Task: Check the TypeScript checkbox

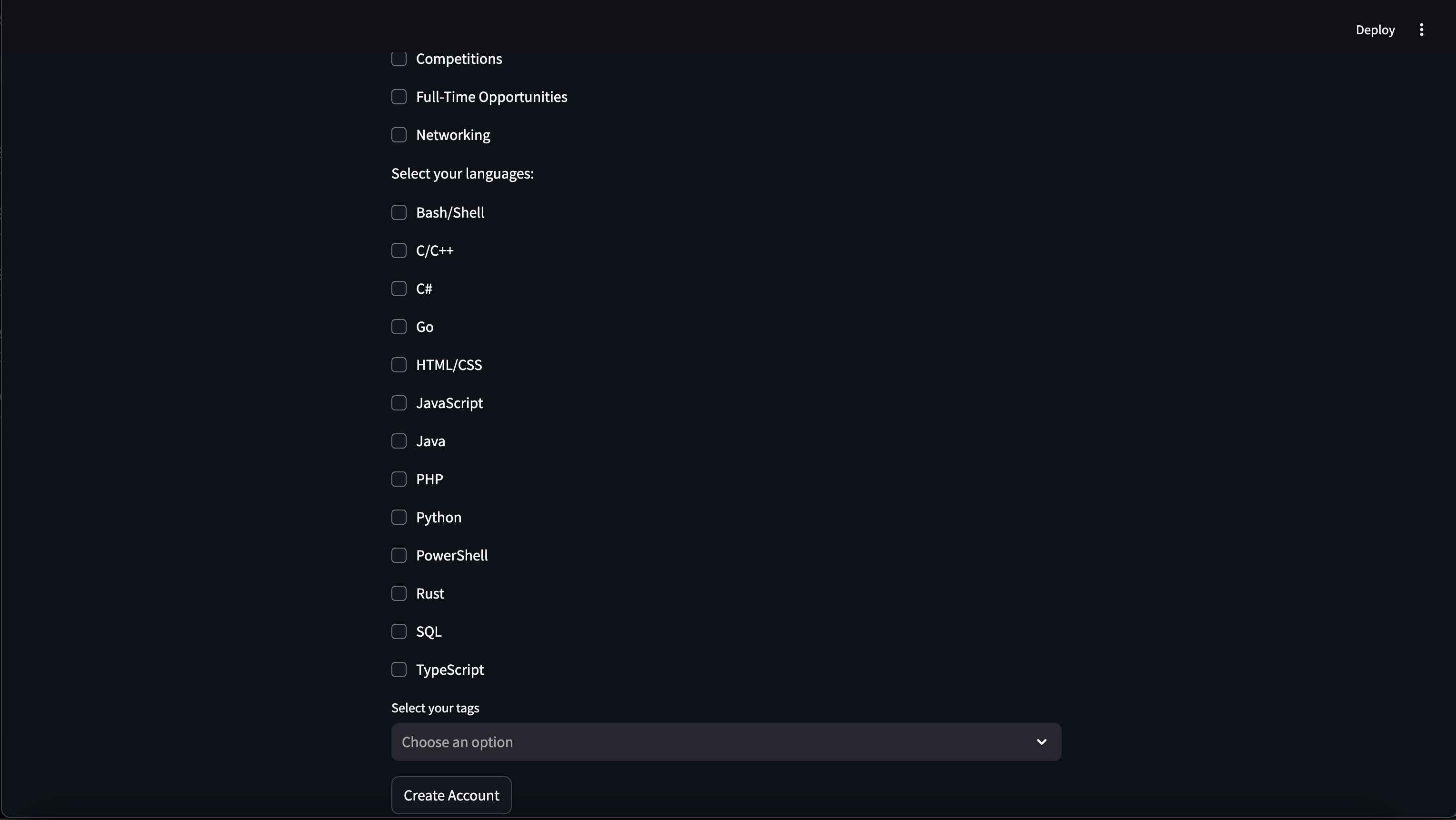Action: [399, 670]
